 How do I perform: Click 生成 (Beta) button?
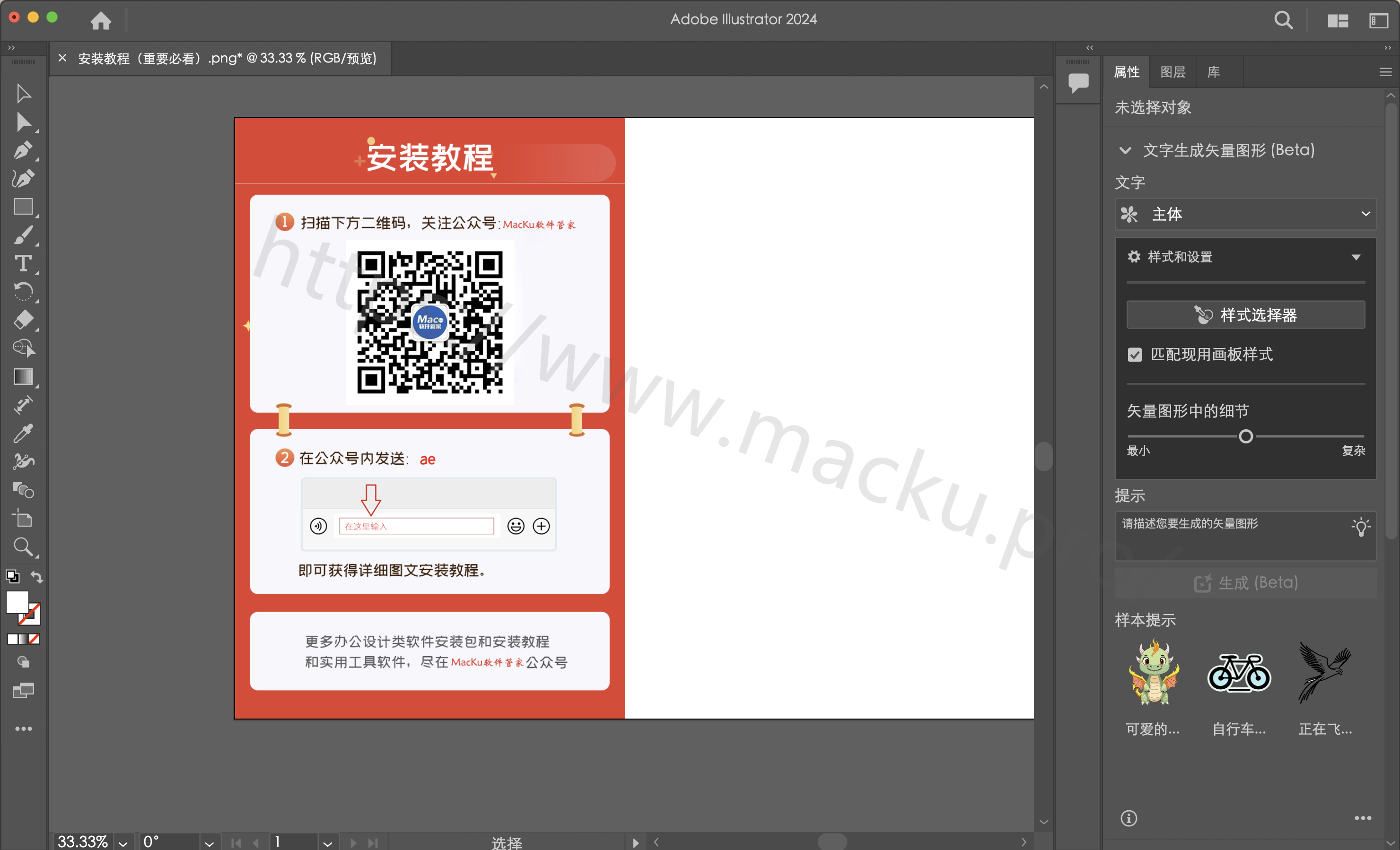coord(1245,582)
